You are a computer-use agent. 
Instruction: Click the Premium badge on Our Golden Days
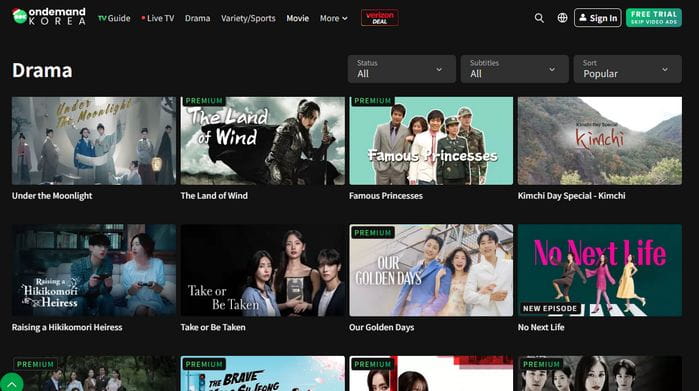tap(373, 233)
